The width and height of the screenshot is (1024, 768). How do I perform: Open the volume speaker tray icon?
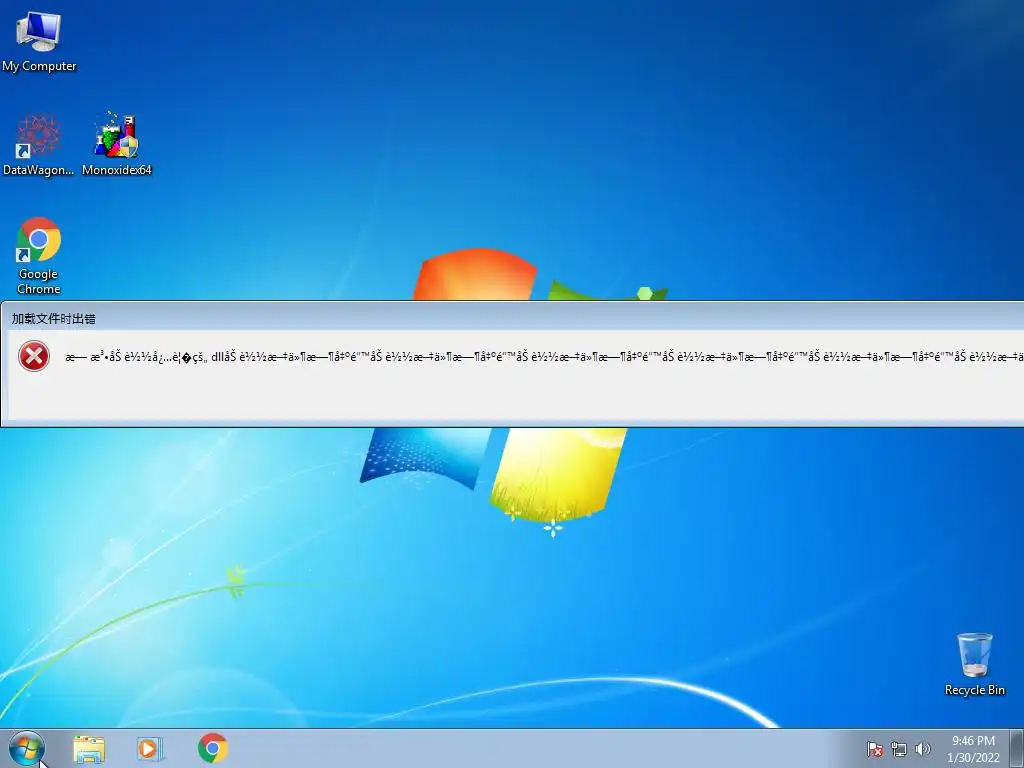point(922,749)
